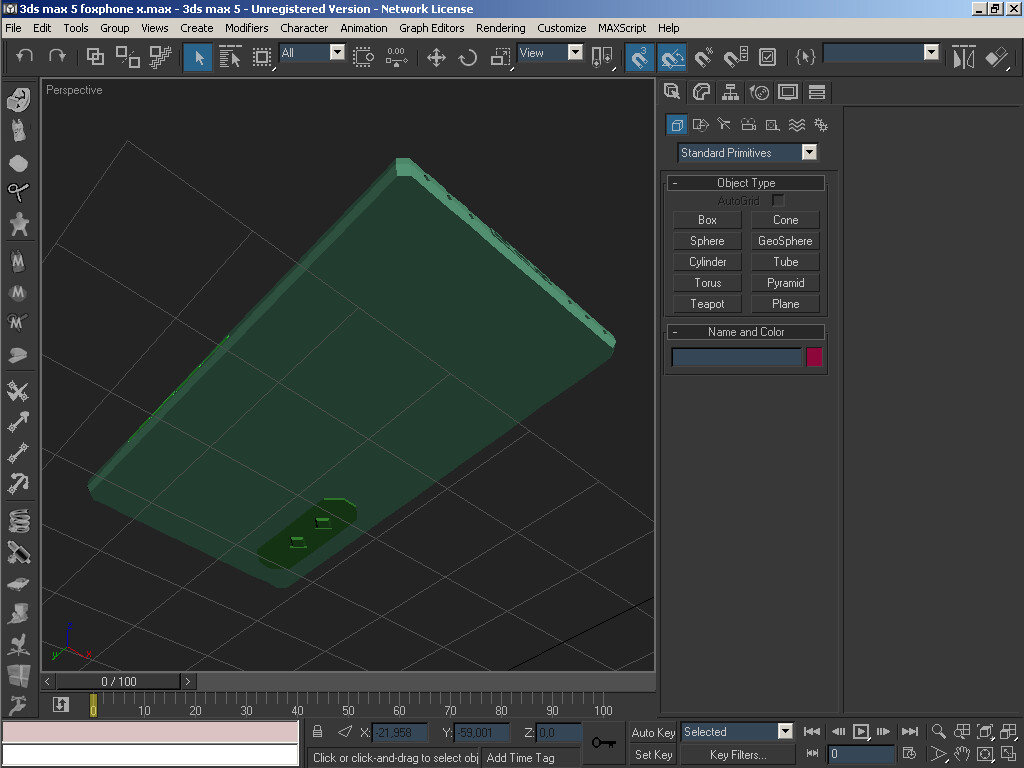This screenshot has width=1024, height=768.
Task: Select the Select and Rotate tool
Action: point(467,57)
